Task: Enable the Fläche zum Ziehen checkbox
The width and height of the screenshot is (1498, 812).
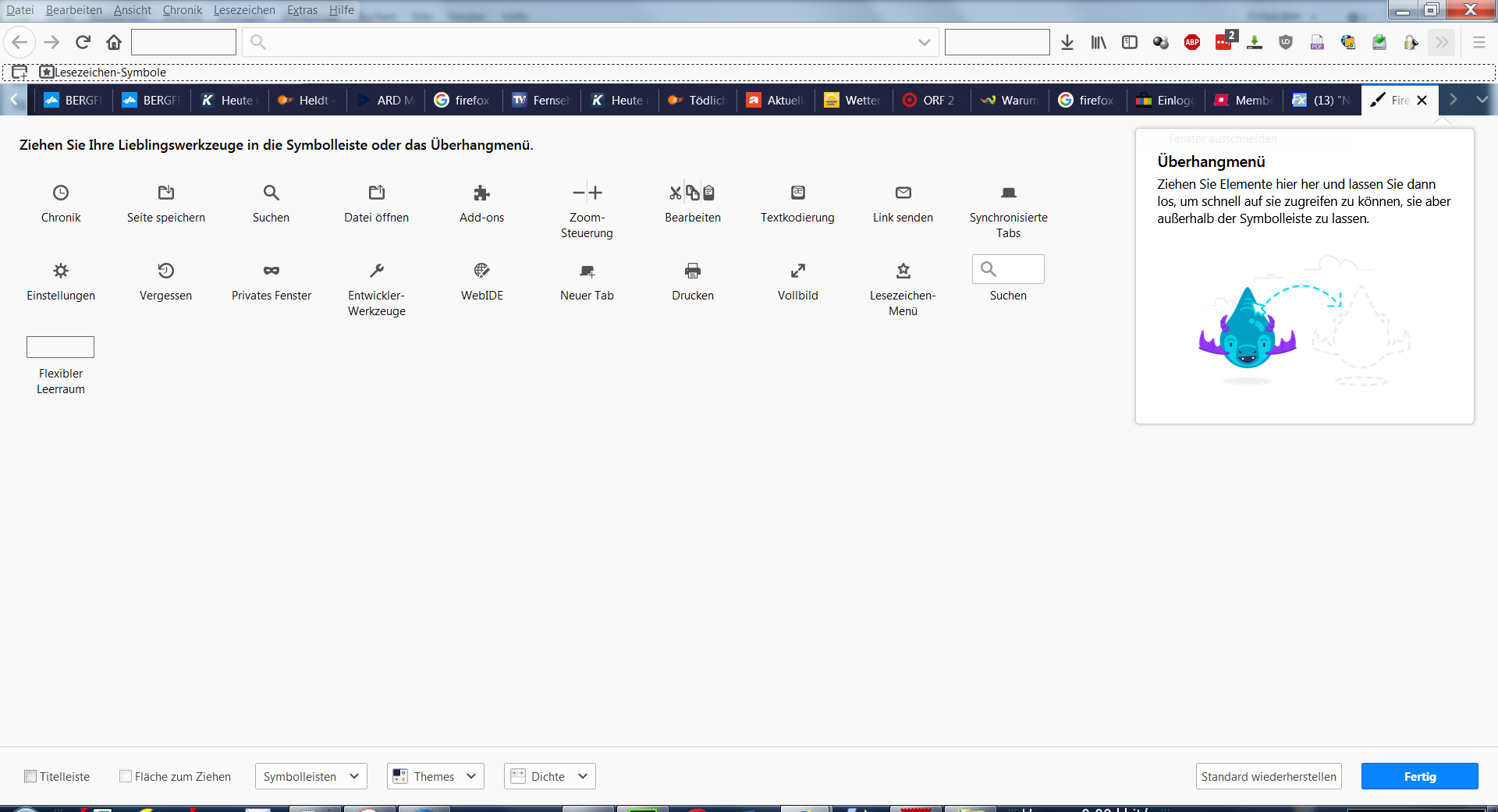Action: click(x=125, y=776)
